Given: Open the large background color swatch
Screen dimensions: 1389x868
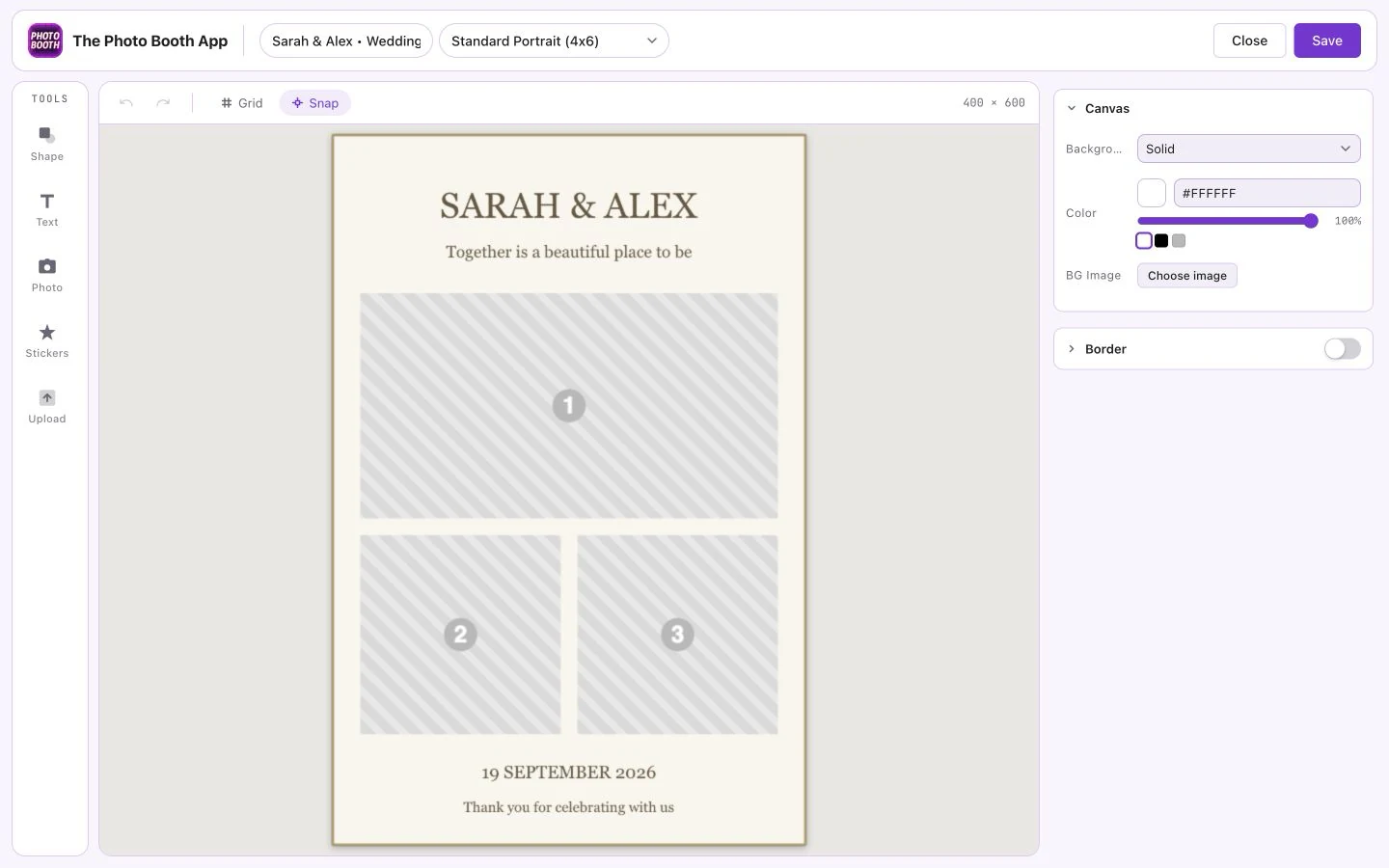Looking at the screenshot, I should click(1152, 193).
